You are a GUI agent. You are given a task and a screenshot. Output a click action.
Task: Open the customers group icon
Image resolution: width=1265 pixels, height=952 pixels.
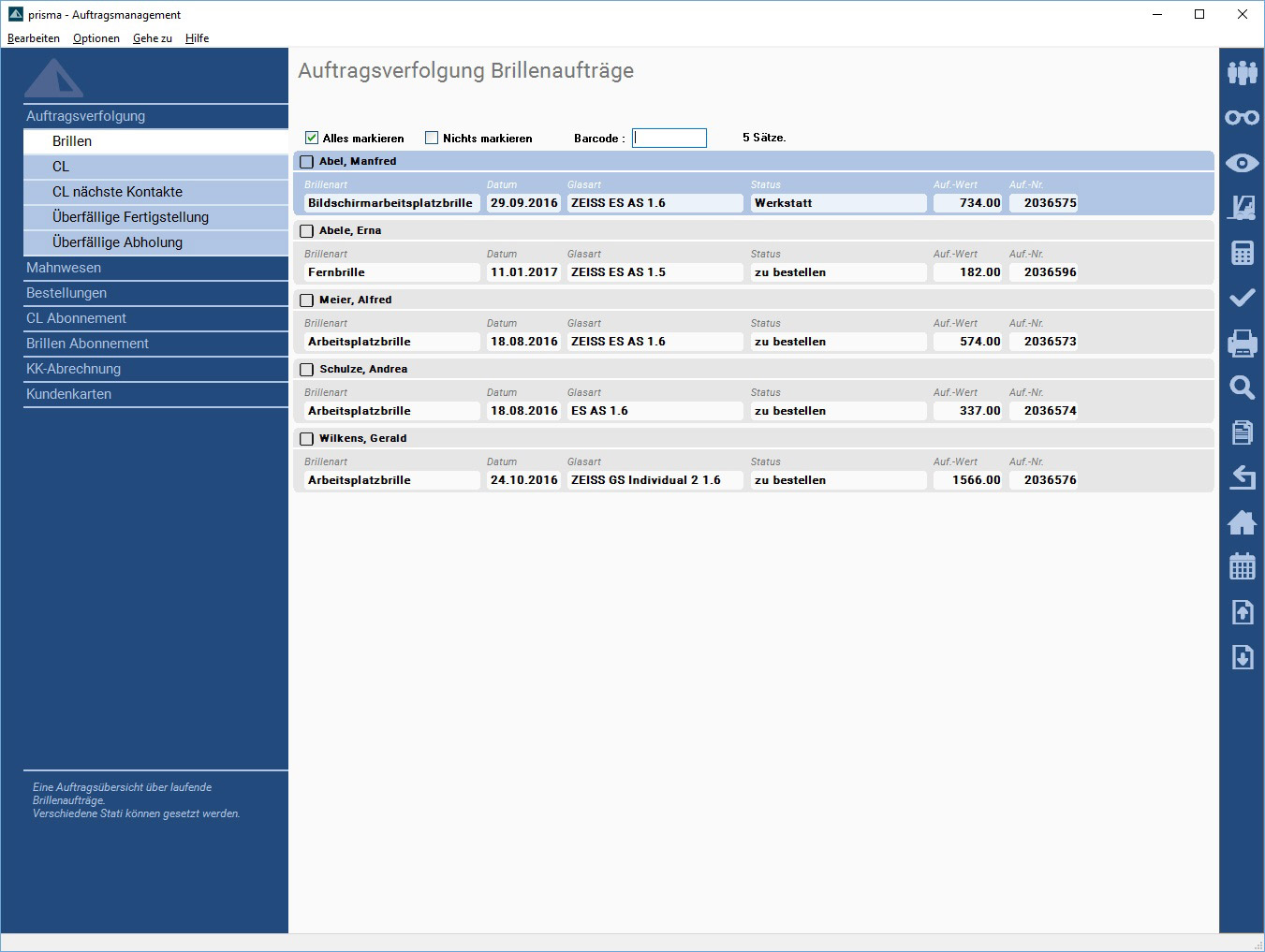(x=1243, y=72)
